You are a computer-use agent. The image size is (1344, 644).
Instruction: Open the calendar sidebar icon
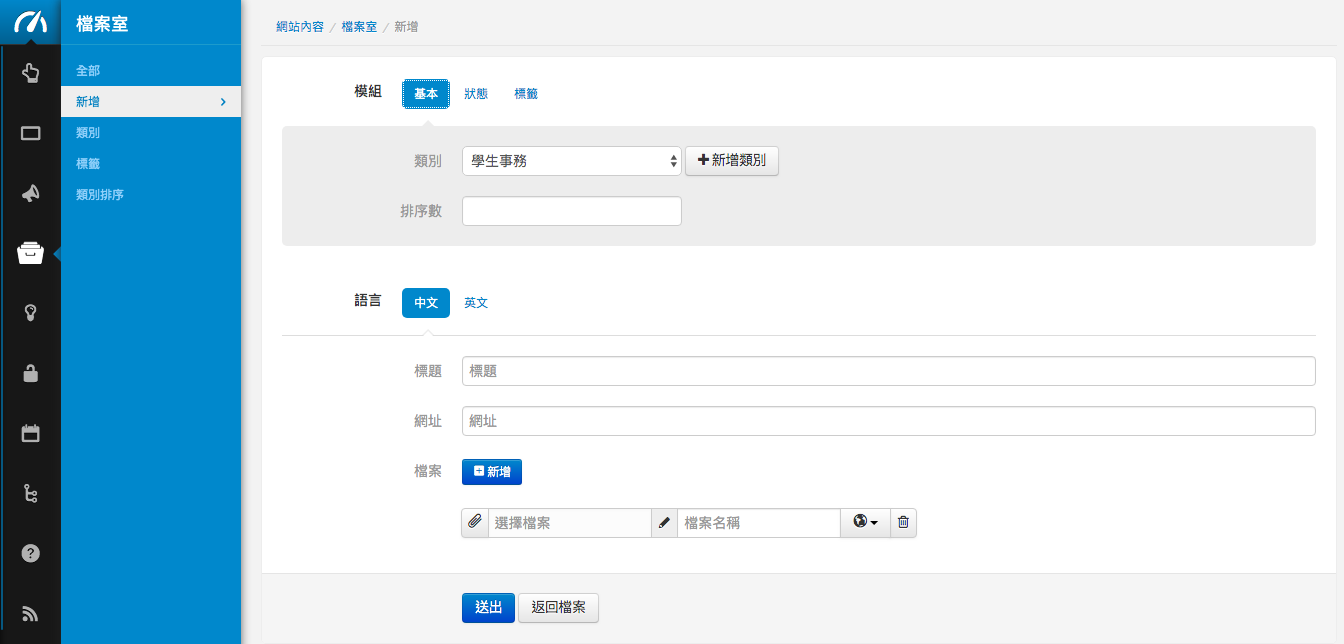[x=30, y=433]
